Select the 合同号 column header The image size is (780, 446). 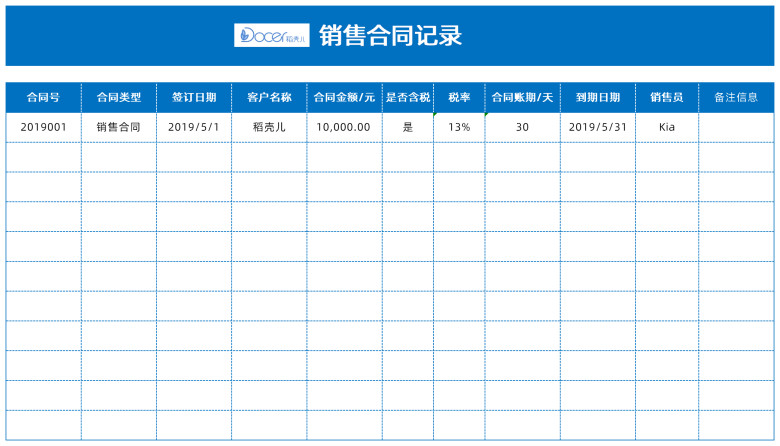click(x=43, y=97)
